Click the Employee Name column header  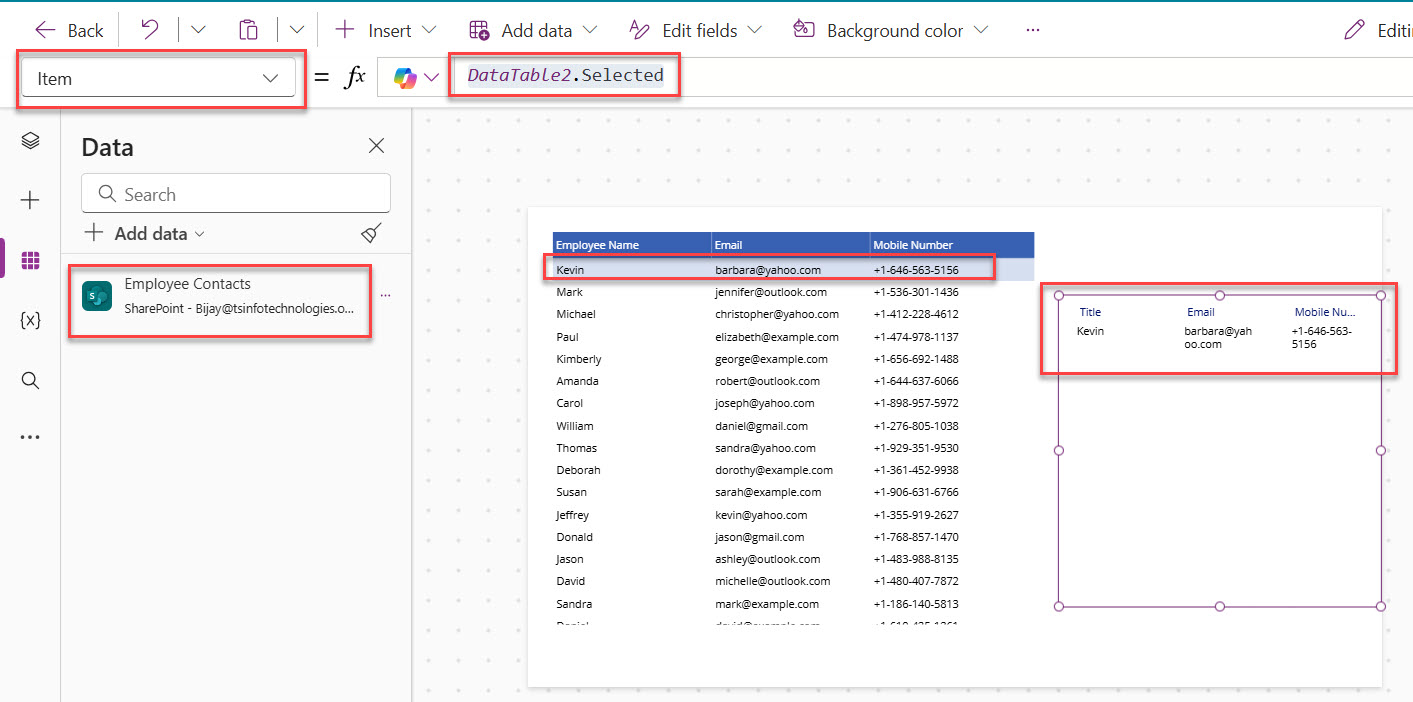(632, 245)
